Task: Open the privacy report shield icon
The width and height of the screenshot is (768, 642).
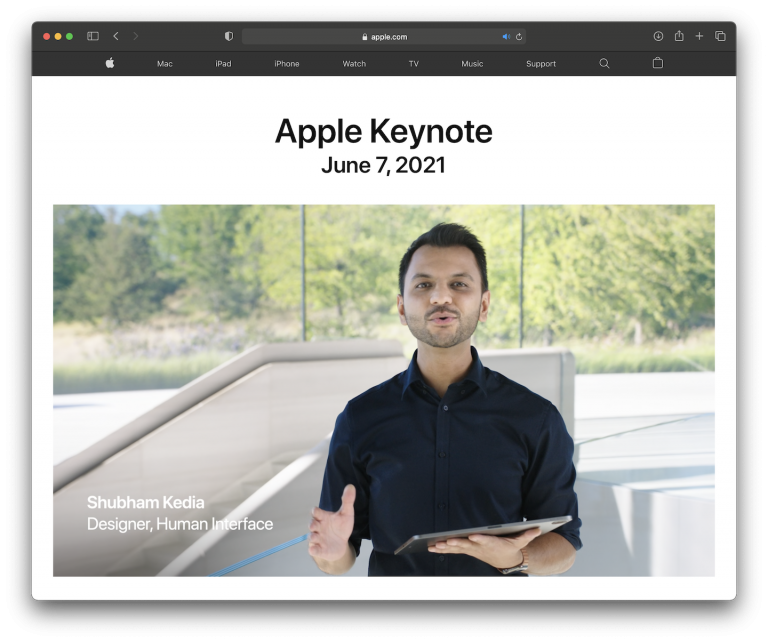Action: pyautogui.click(x=229, y=36)
